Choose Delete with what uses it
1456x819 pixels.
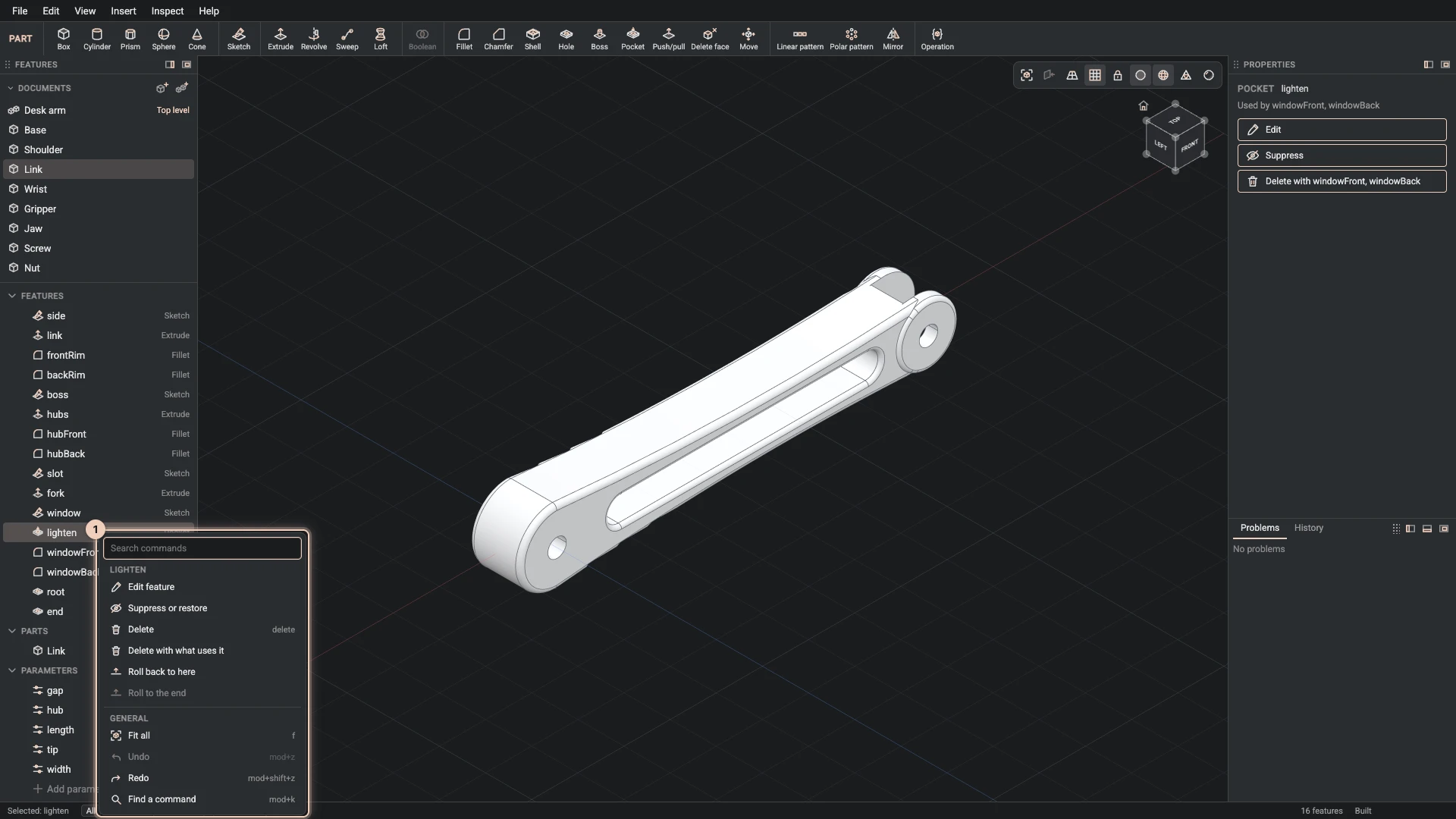click(x=202, y=651)
